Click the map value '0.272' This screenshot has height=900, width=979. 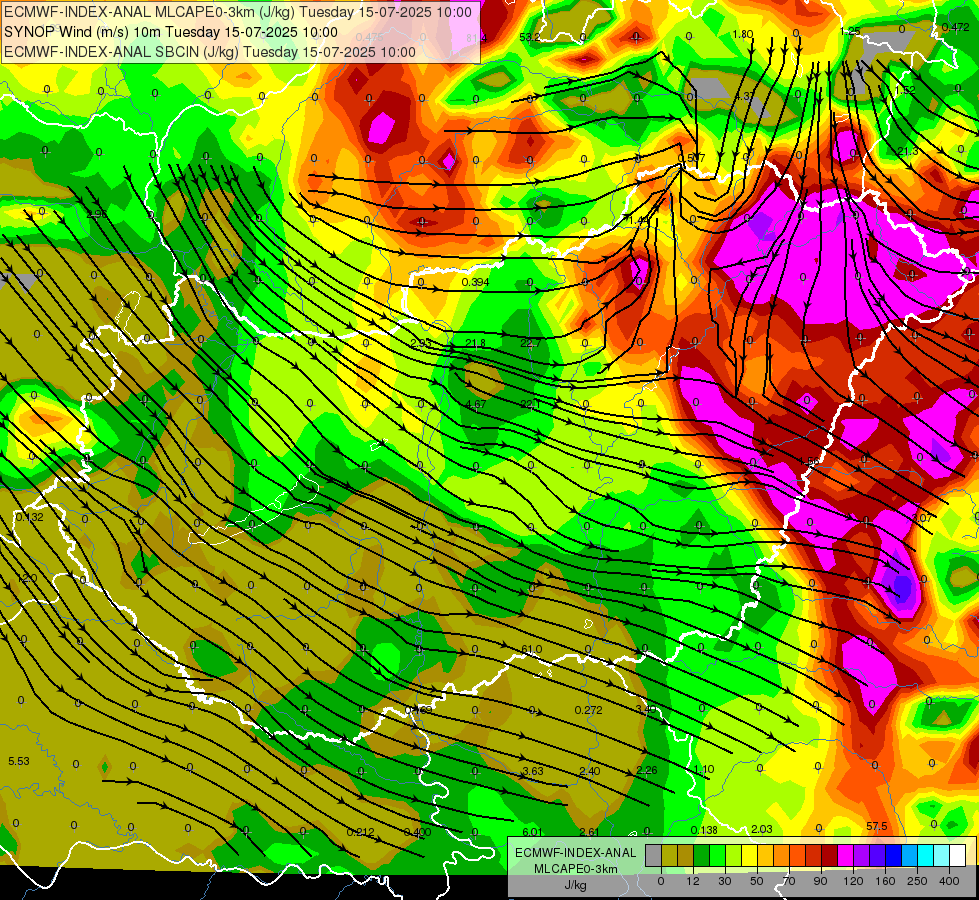588,710
